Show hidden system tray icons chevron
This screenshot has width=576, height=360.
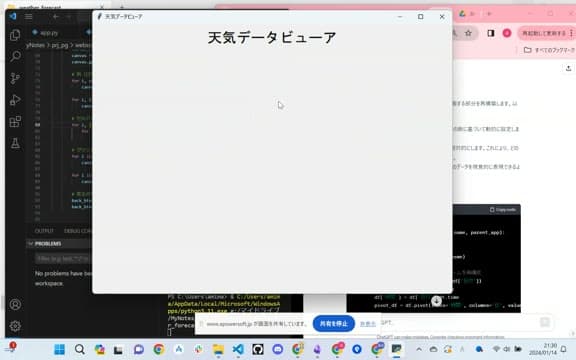click(419, 349)
